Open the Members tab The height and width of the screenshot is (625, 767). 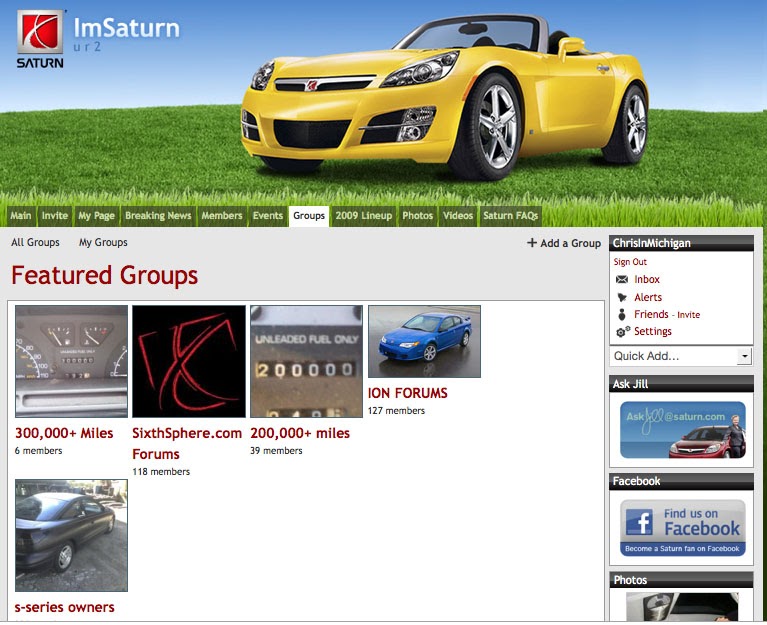pyautogui.click(x=222, y=216)
